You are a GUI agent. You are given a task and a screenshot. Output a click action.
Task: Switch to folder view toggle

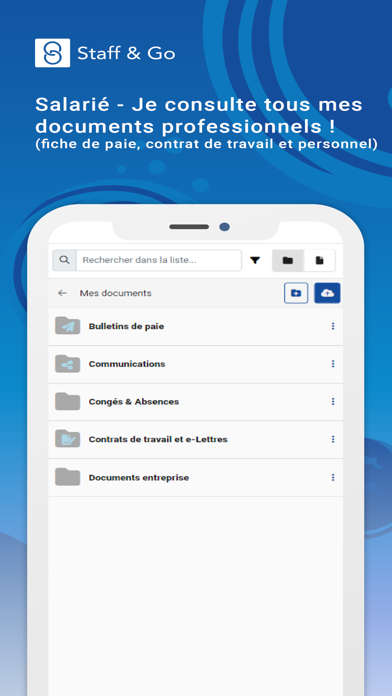[288, 261]
